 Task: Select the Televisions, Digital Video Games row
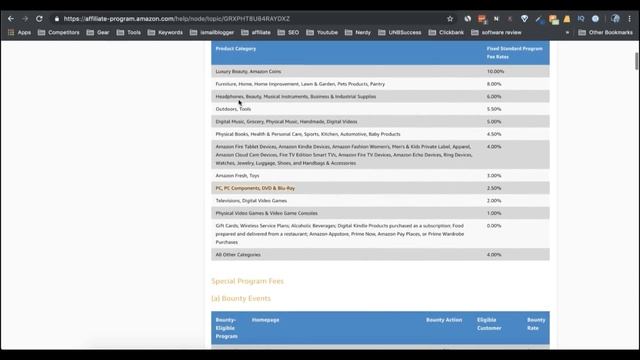click(x=380, y=201)
